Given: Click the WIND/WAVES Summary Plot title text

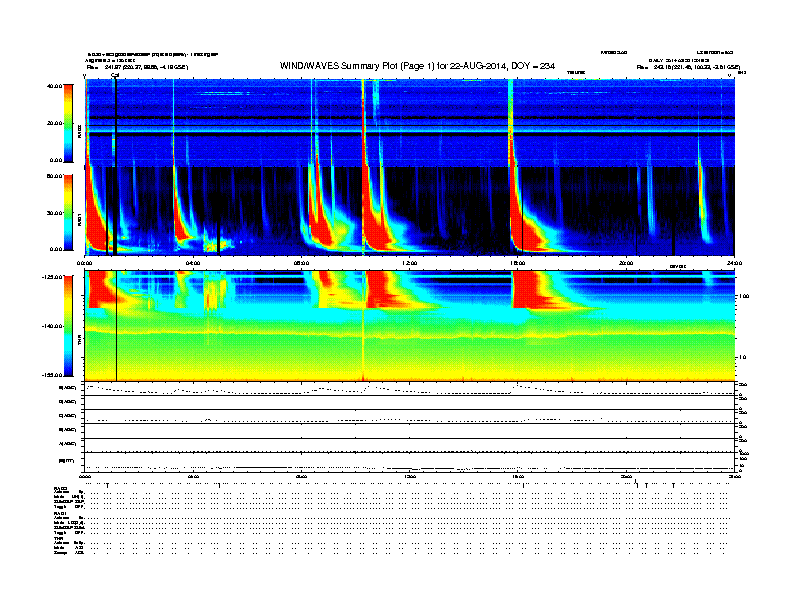Looking at the screenshot, I should pyautogui.click(x=417, y=66).
